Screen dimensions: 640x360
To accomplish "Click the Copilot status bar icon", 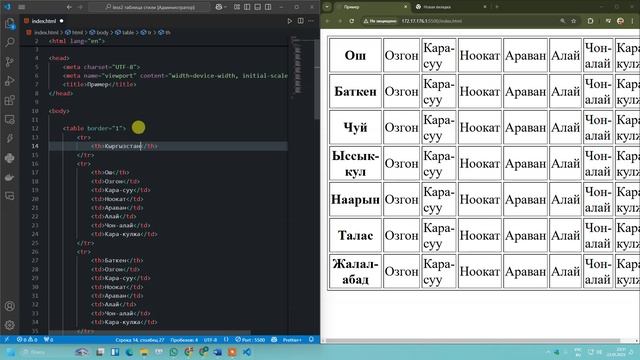I will click(x=274, y=340).
